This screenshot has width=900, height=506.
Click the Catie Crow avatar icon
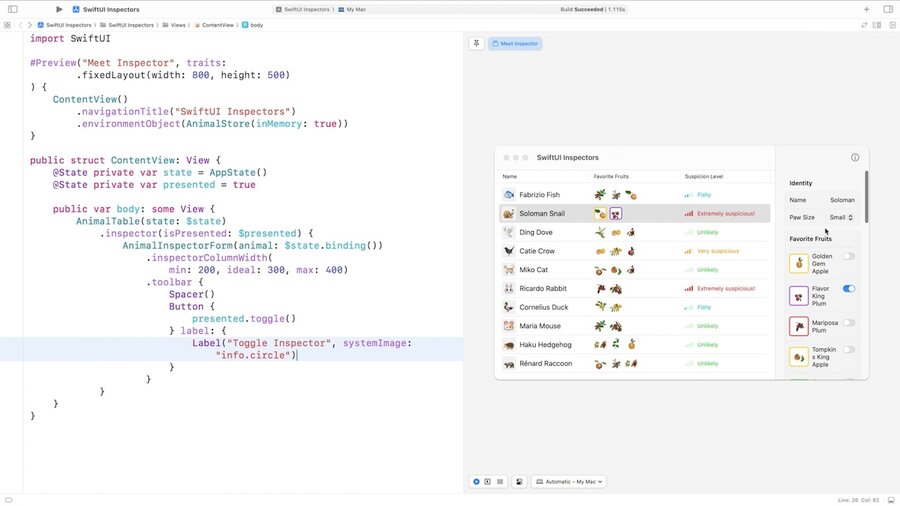point(509,251)
